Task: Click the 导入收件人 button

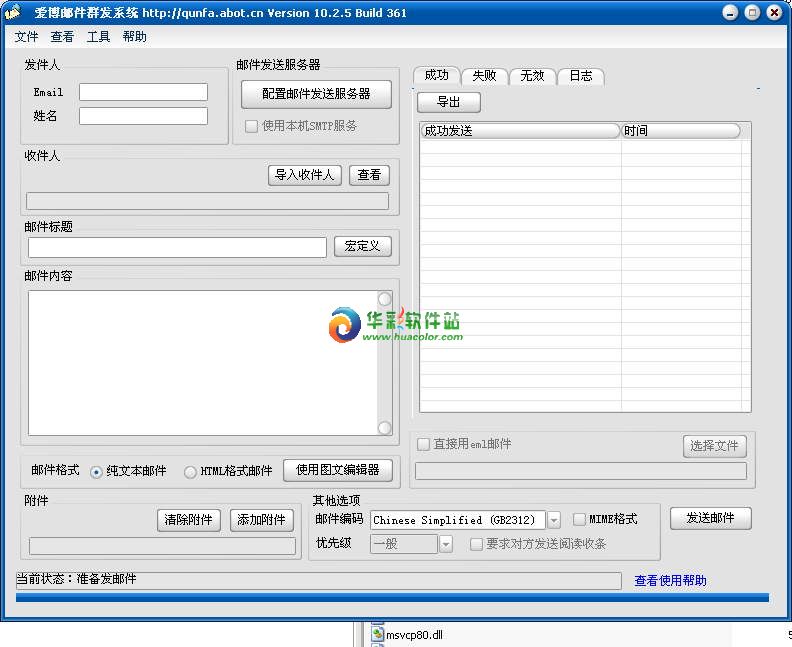Action: click(x=305, y=175)
